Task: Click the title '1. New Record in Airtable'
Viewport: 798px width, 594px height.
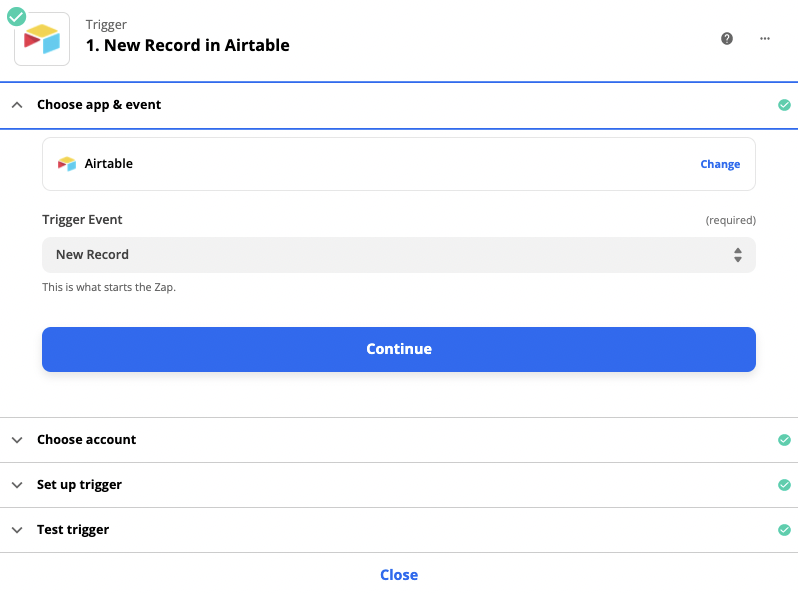Action: [x=188, y=45]
